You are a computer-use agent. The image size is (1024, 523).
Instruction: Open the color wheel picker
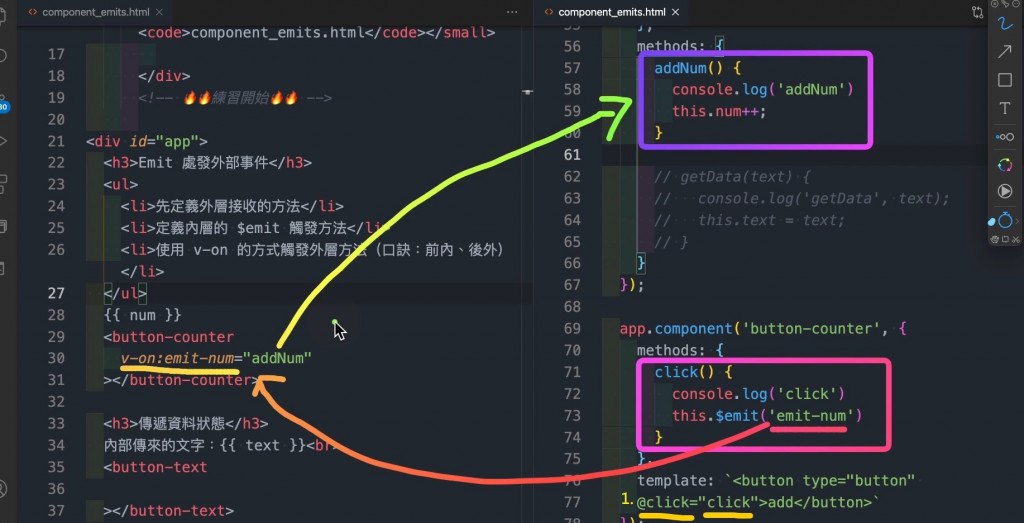(x=1004, y=164)
